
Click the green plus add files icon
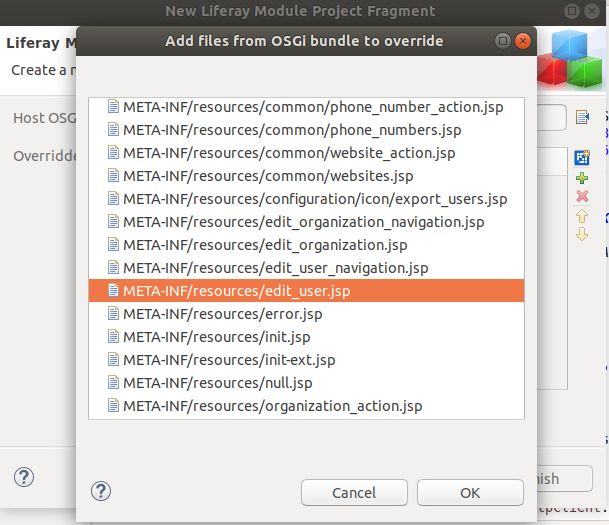click(x=582, y=178)
